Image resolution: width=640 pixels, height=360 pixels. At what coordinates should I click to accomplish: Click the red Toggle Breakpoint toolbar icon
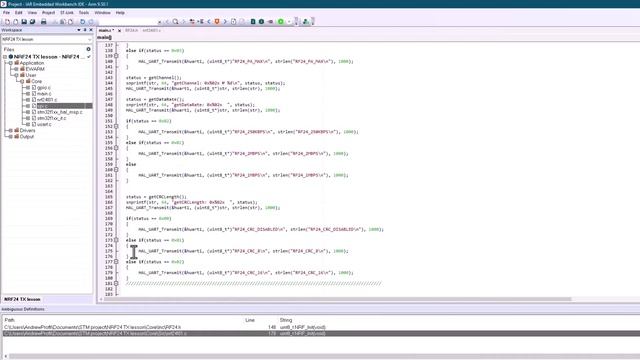[270, 22]
